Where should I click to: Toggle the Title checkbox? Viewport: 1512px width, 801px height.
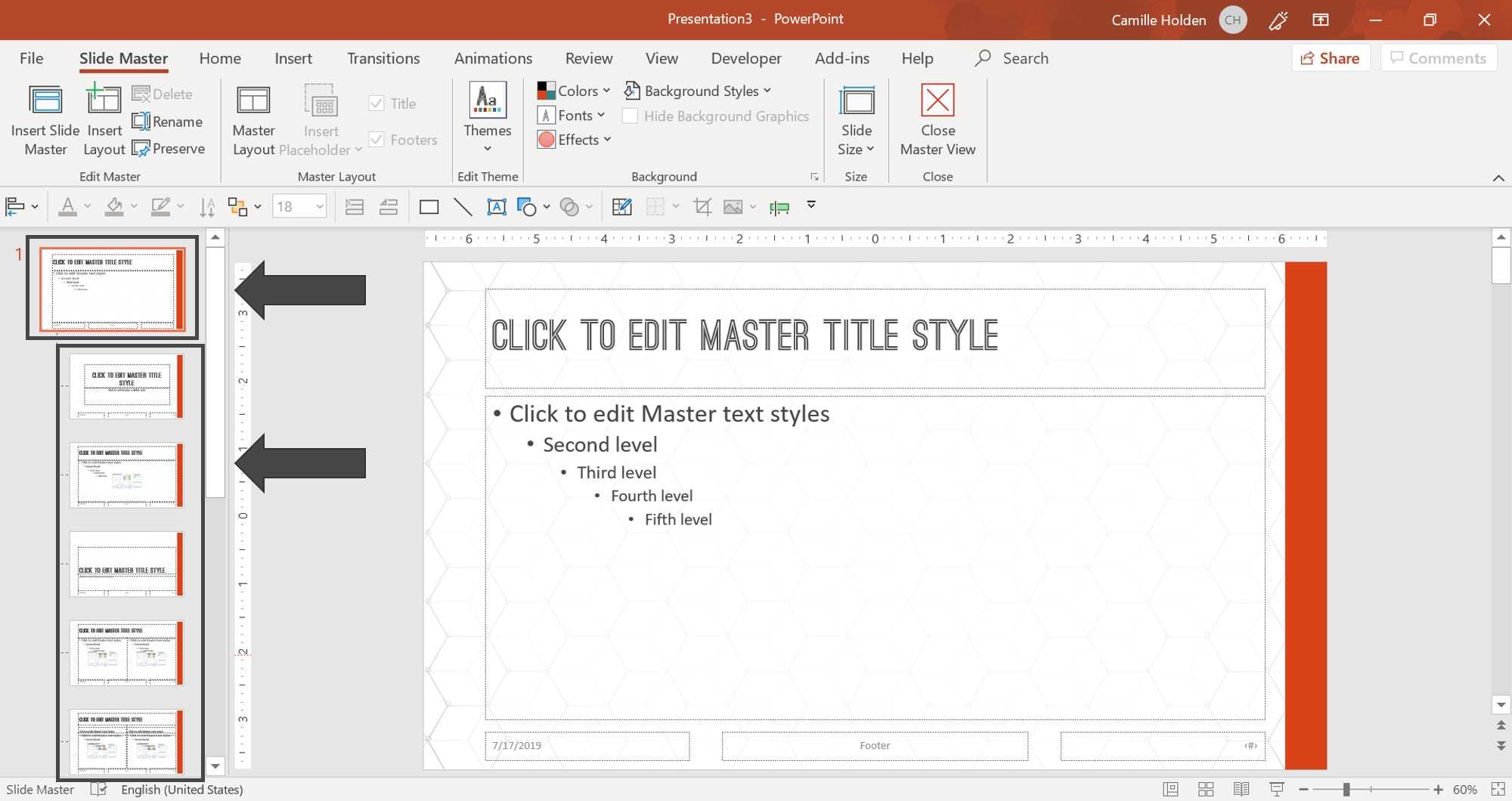[x=377, y=103]
